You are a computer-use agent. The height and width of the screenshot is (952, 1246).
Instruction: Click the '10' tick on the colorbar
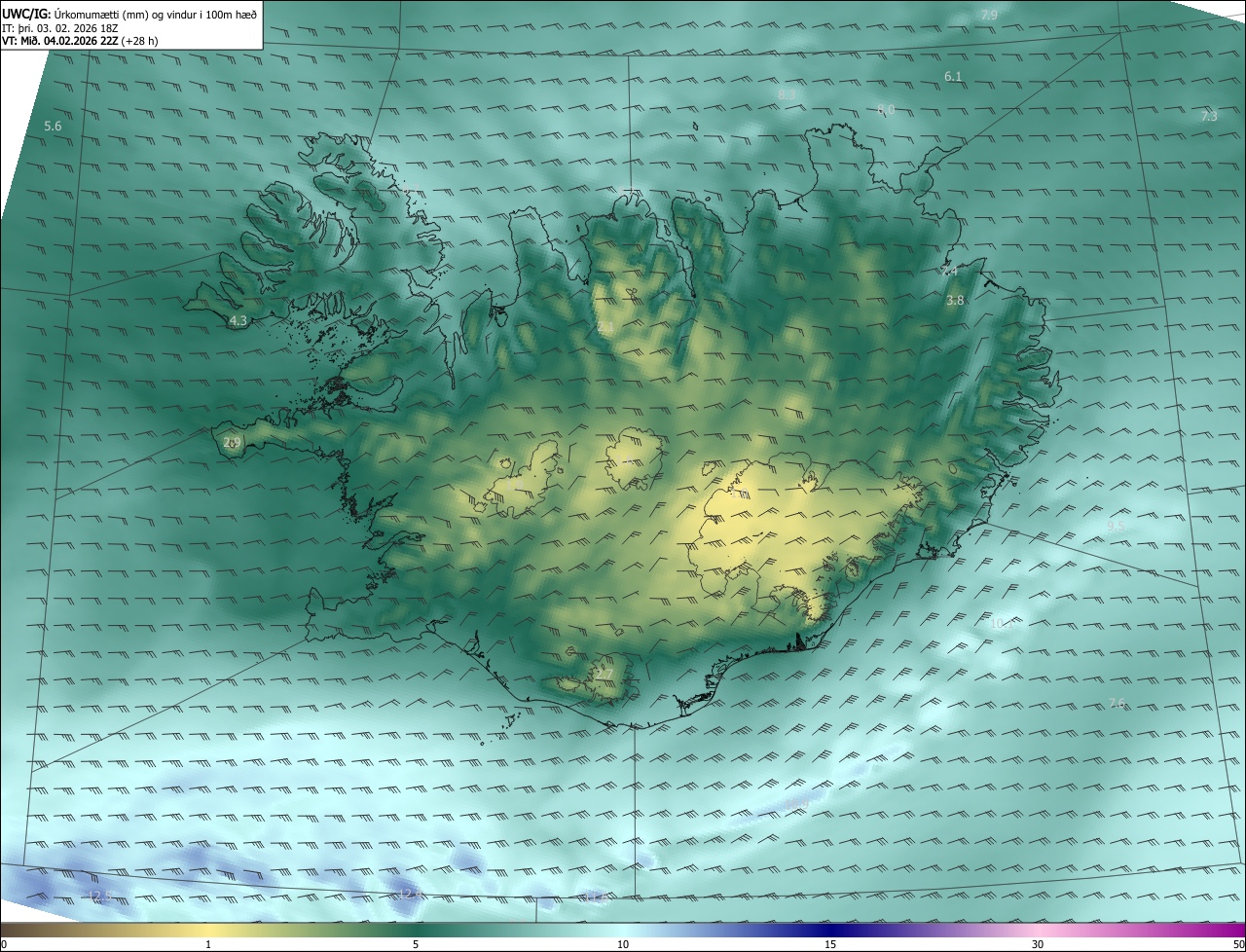pyautogui.click(x=623, y=944)
